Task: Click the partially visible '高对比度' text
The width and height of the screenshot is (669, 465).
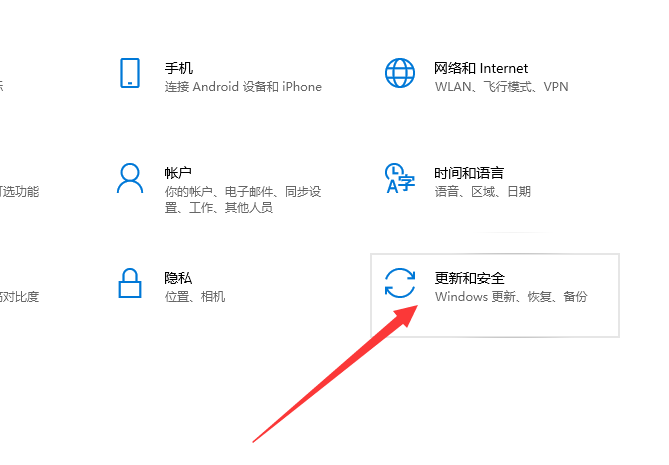Action: 19,296
